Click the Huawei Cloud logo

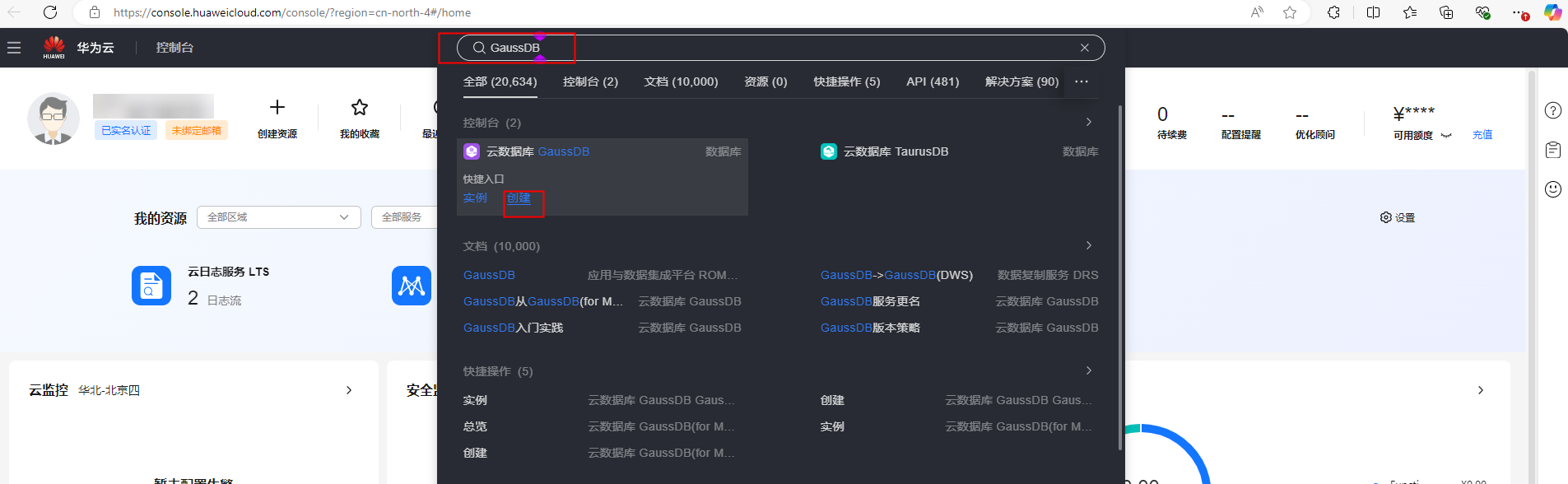coord(54,48)
